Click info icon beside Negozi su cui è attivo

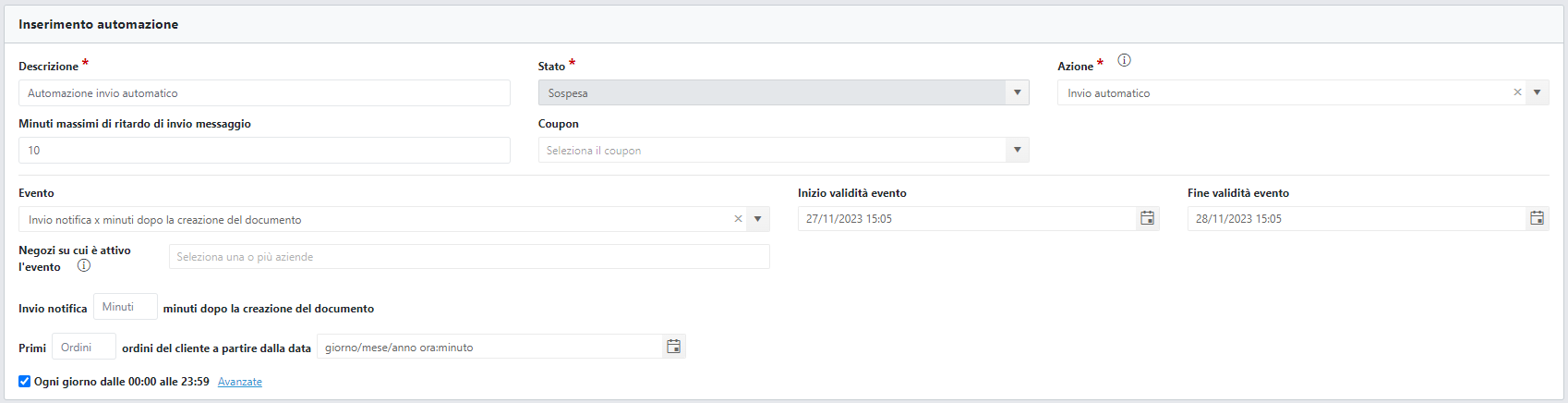(x=84, y=265)
